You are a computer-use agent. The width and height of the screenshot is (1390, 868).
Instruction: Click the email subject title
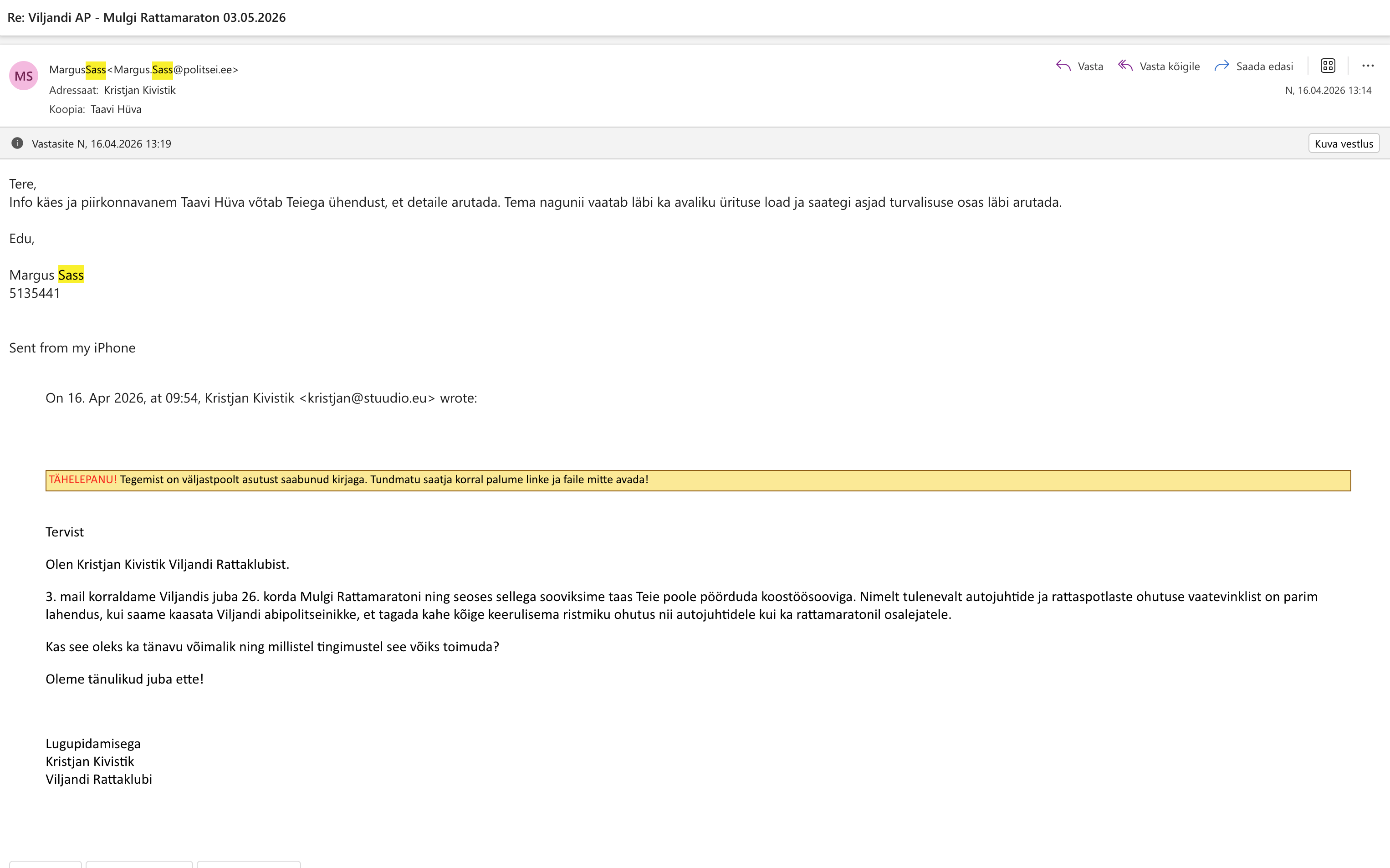click(146, 17)
